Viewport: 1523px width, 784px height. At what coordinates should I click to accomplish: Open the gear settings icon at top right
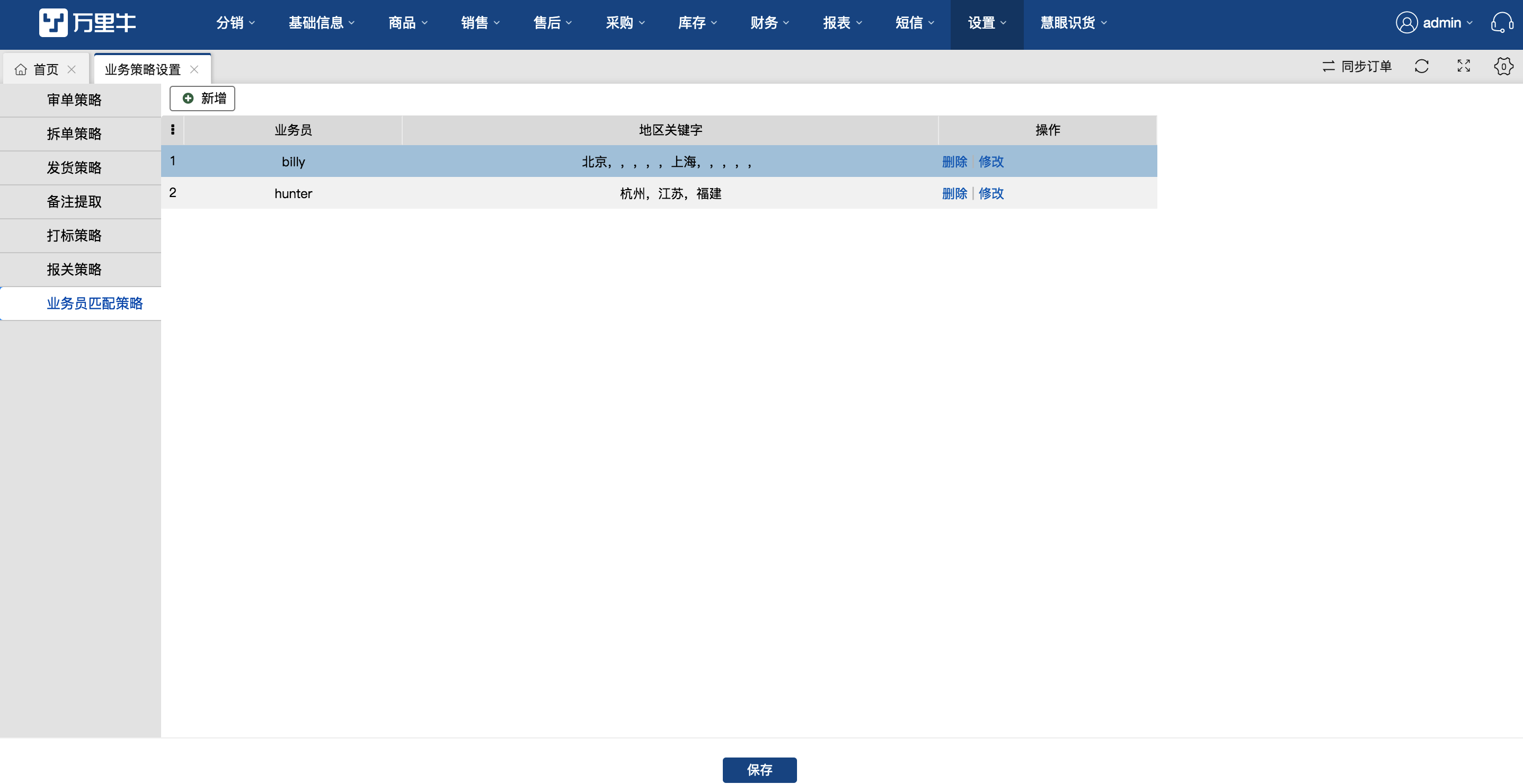1503,66
